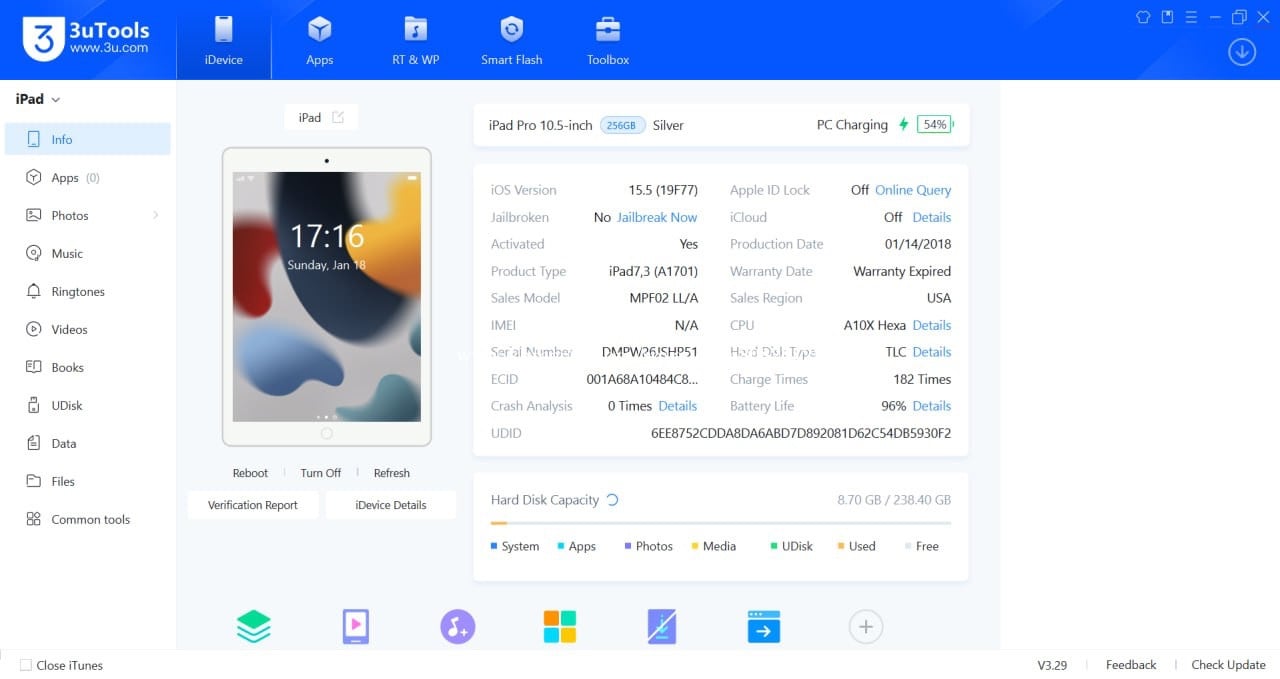Open the Toolbox tab
This screenshot has height=679, width=1280.
click(x=608, y=40)
